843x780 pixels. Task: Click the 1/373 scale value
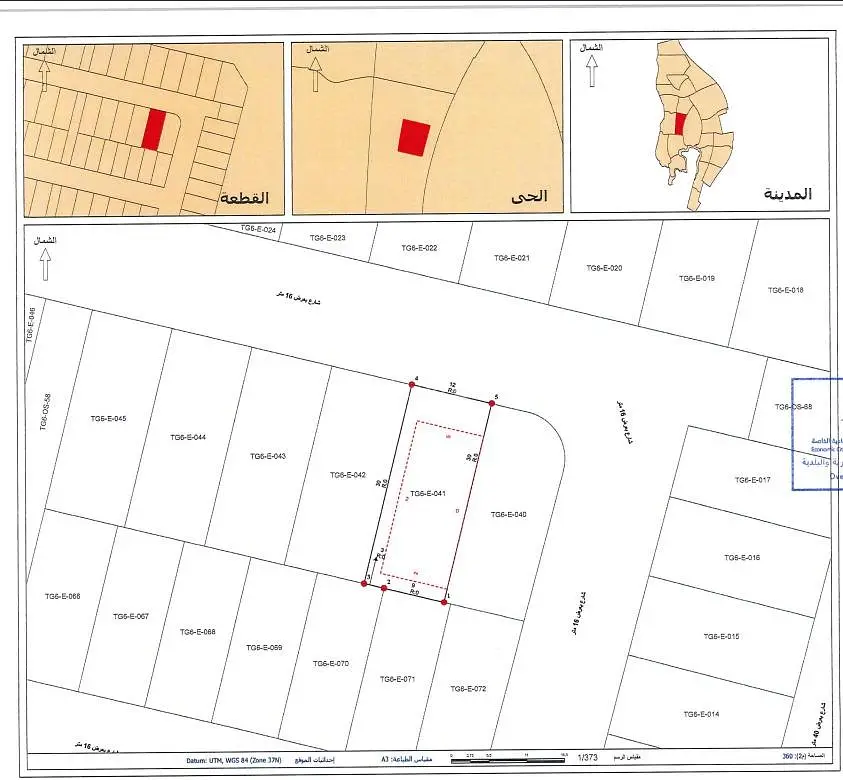585,760
